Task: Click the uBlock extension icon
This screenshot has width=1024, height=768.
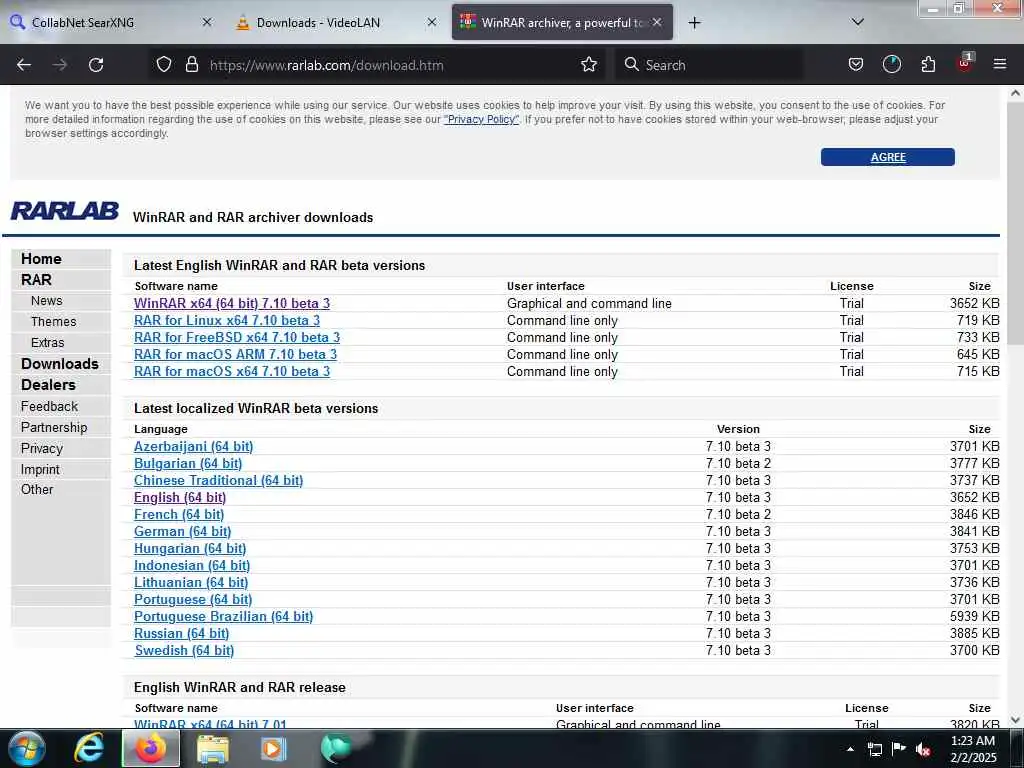Action: pos(965,63)
